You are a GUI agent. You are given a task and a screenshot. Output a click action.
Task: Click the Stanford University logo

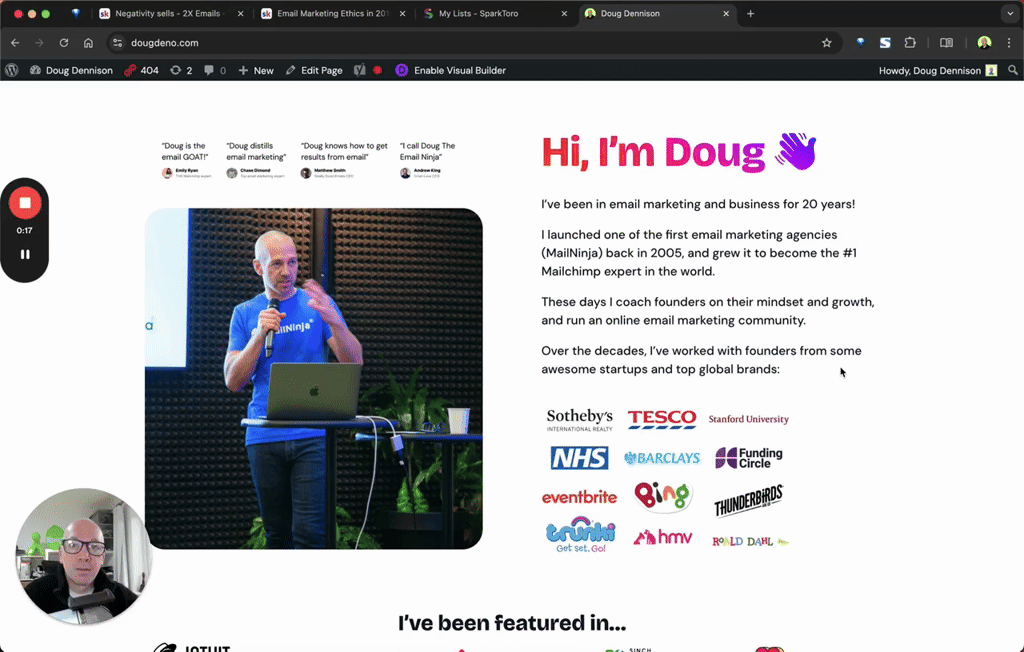tap(748, 419)
